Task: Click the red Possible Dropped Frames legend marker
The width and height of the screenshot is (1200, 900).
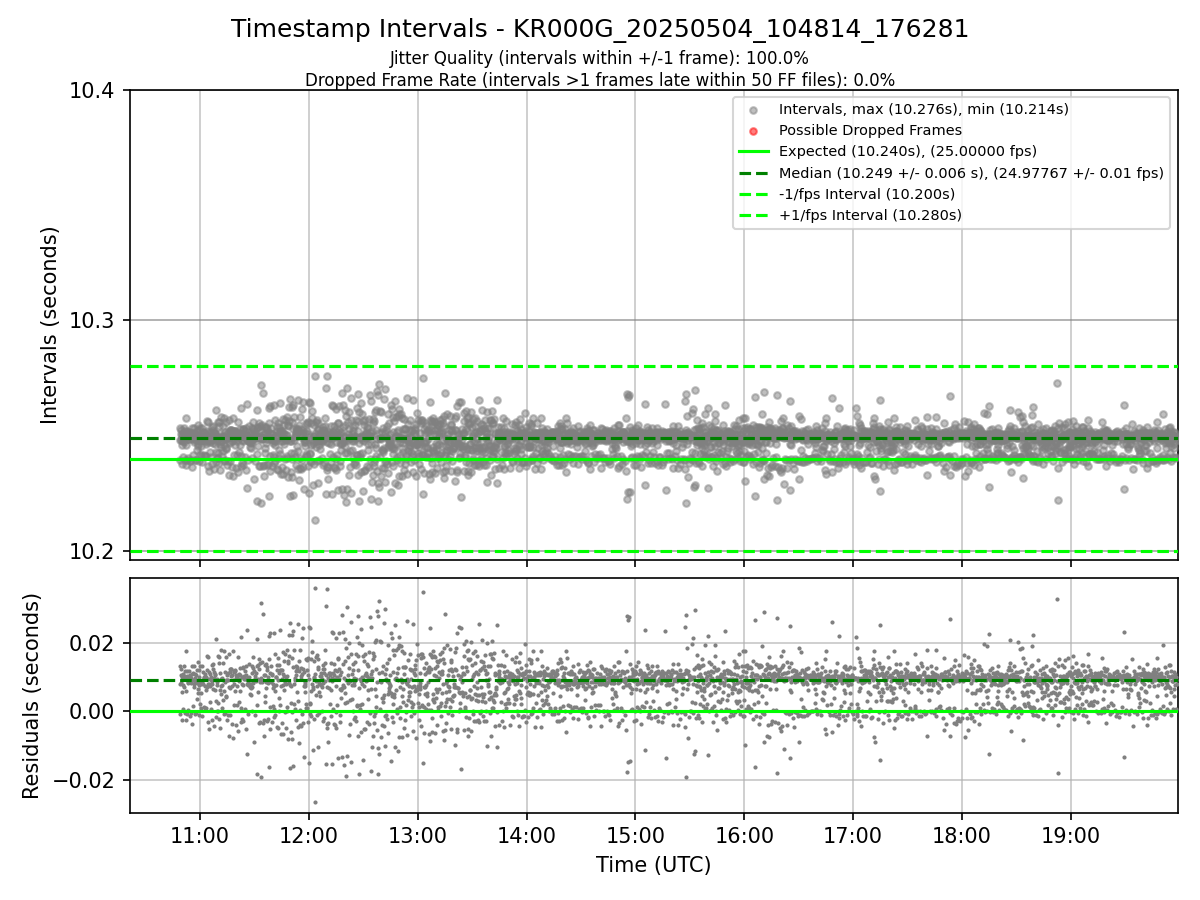Action: 754,131
